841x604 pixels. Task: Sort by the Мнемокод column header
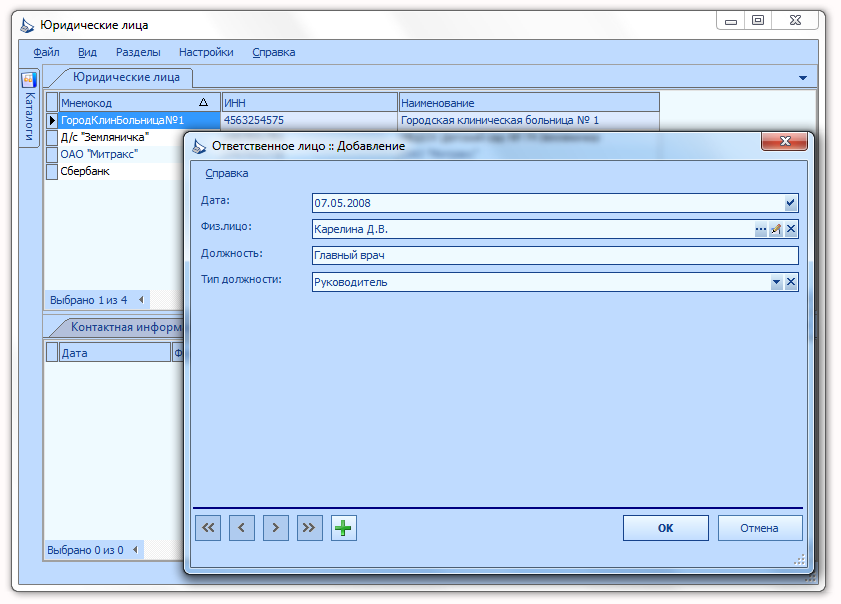click(x=139, y=102)
